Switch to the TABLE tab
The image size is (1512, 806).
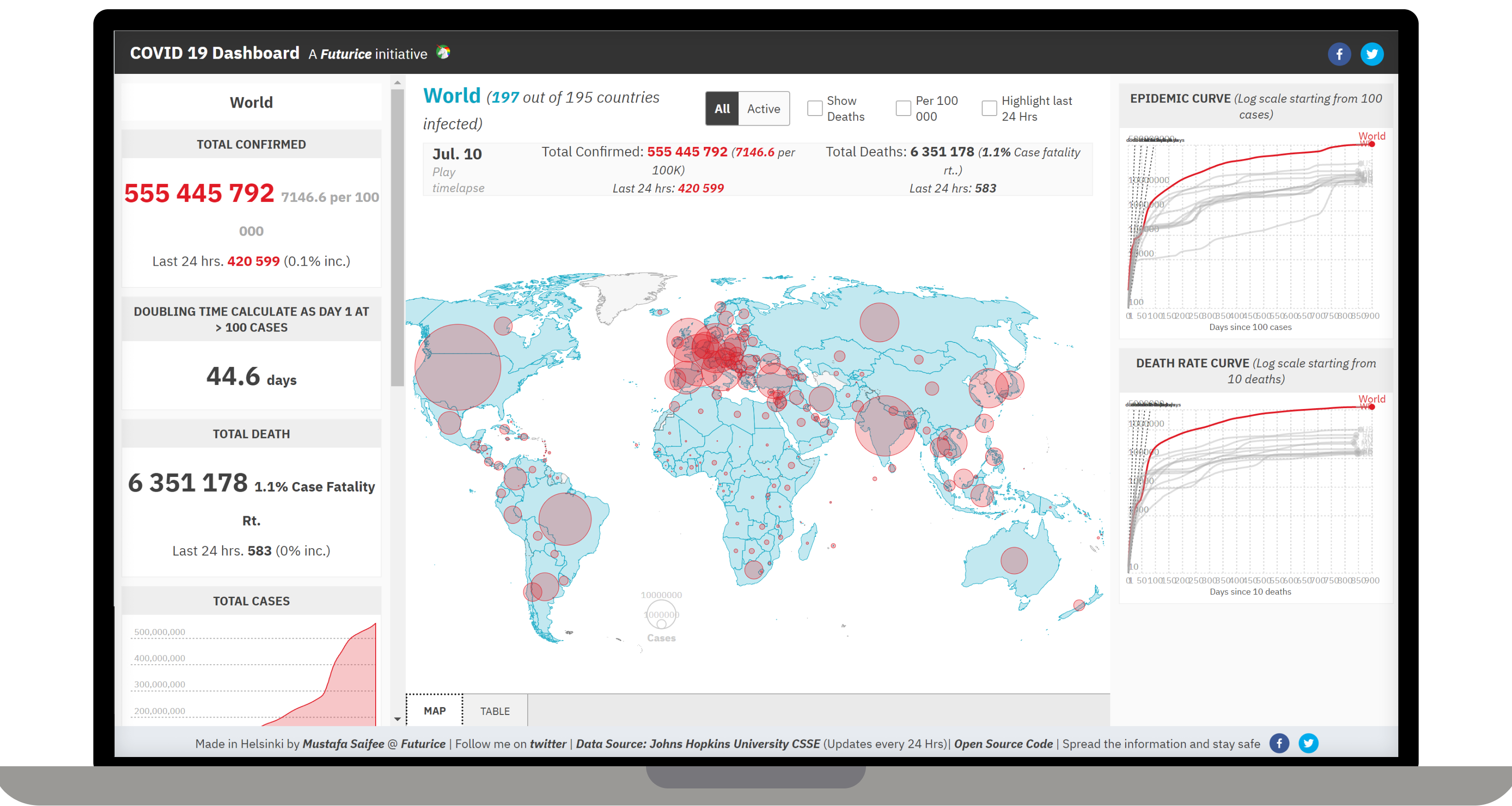(495, 711)
